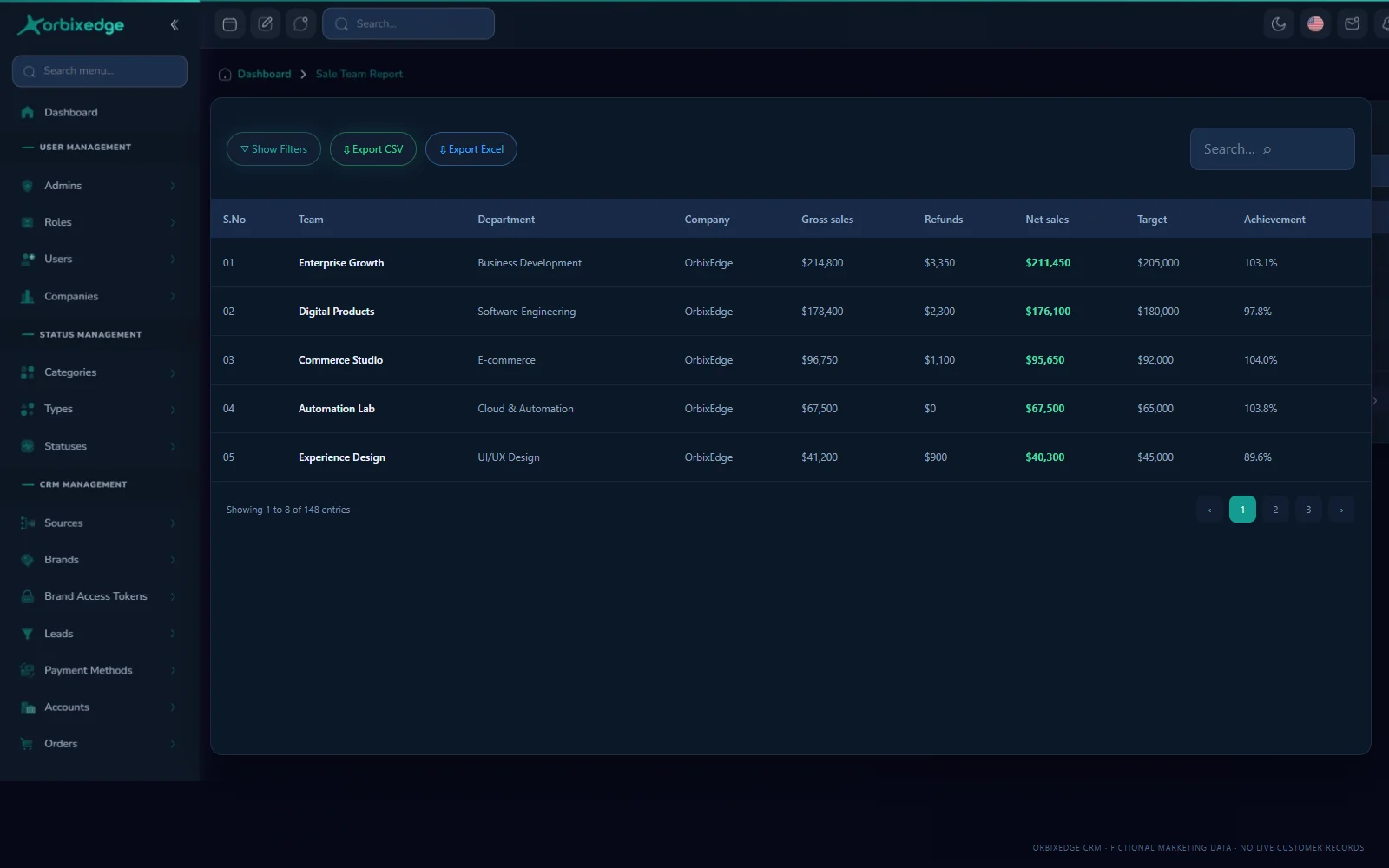Click the Statuses icon in sidebar
The image size is (1389, 868).
[27, 446]
